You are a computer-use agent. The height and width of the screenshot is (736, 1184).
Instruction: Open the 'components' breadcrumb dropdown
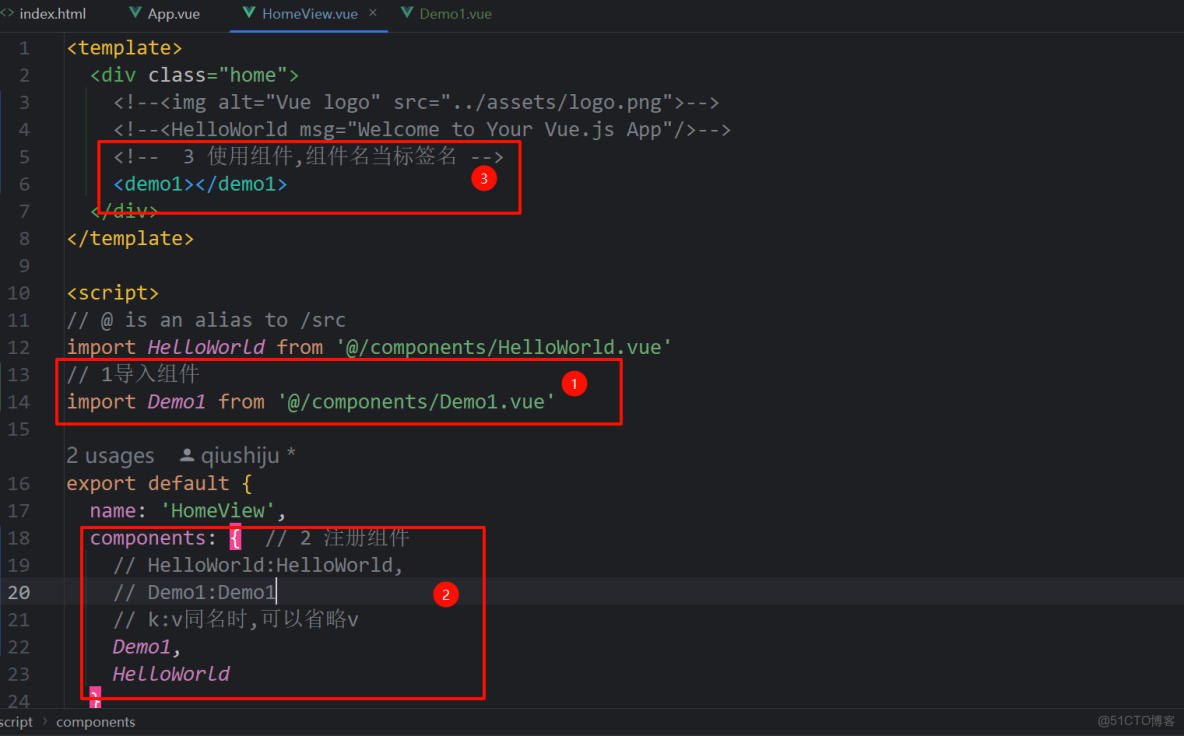click(95, 721)
